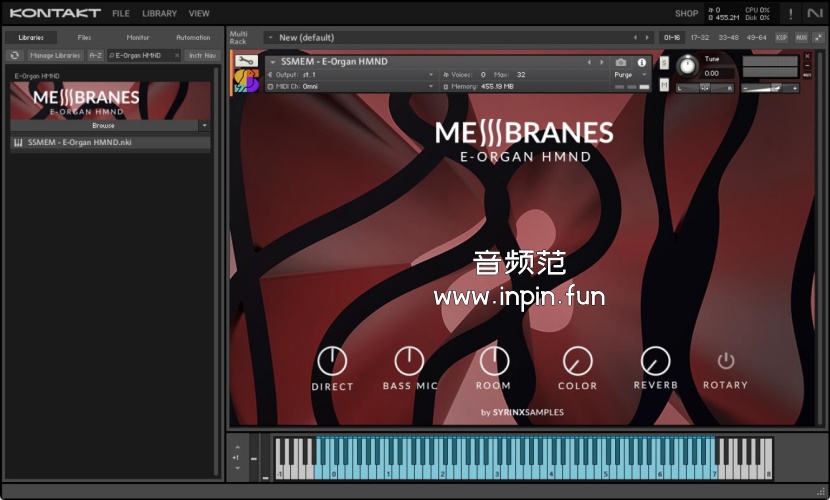Open the instrument edit wrench icon
This screenshot has width=830, height=500.
coord(246,61)
